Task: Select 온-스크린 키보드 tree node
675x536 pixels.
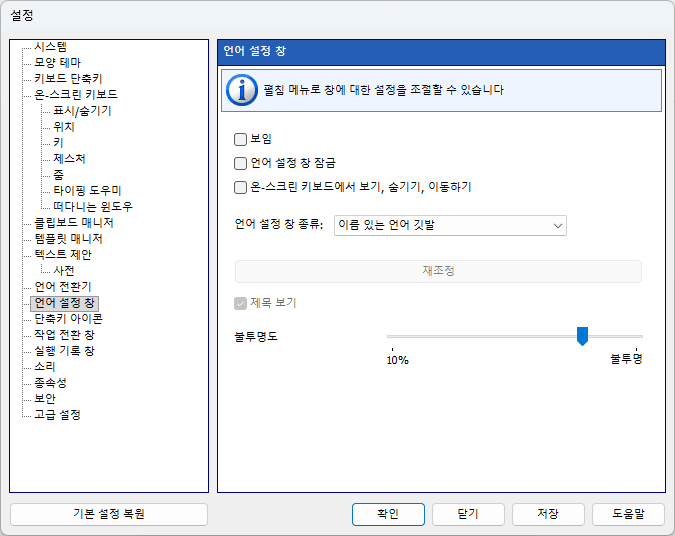Action: [x=76, y=94]
